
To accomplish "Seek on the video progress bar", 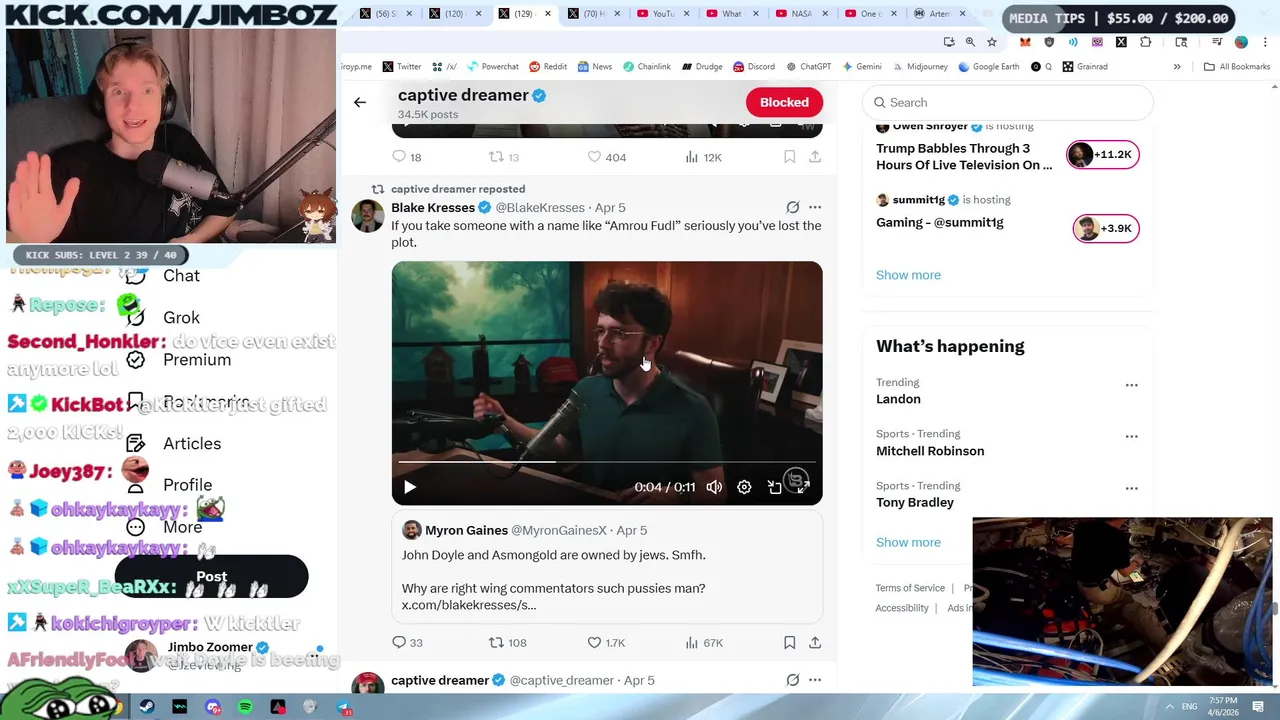I will tap(607, 462).
